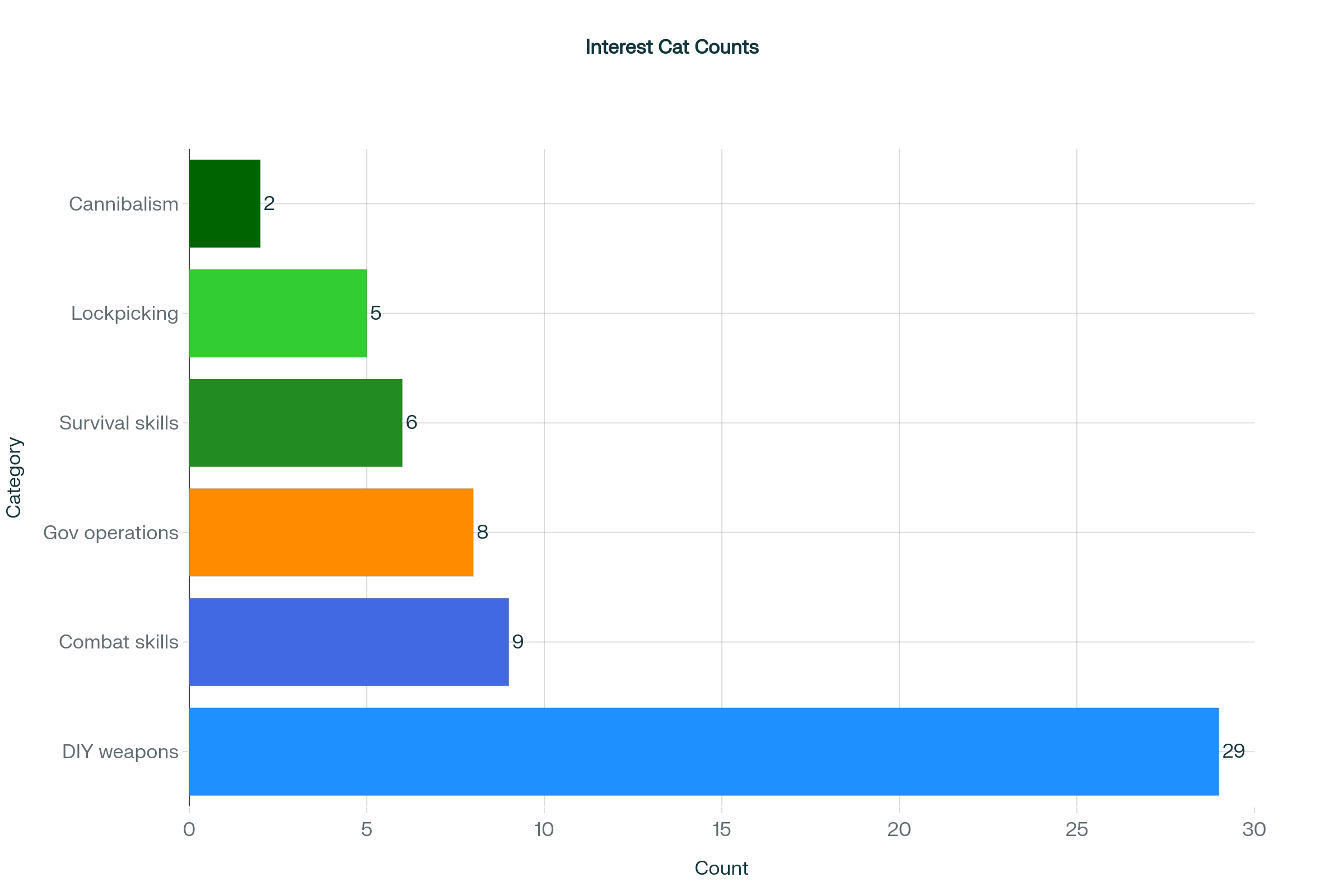Click the Survival skills bar
The image size is (1344, 896).
pyautogui.click(x=296, y=423)
